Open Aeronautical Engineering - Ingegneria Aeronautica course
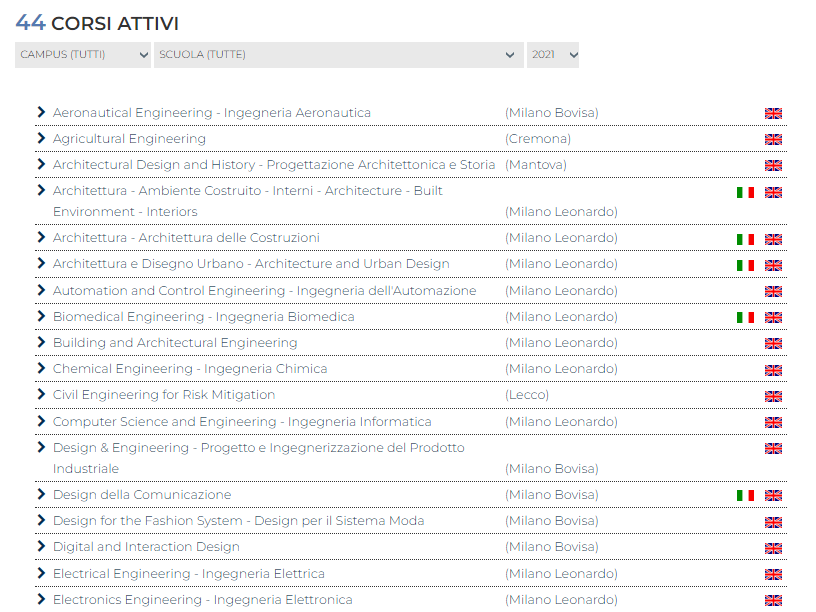The image size is (816, 612). click(x=212, y=113)
